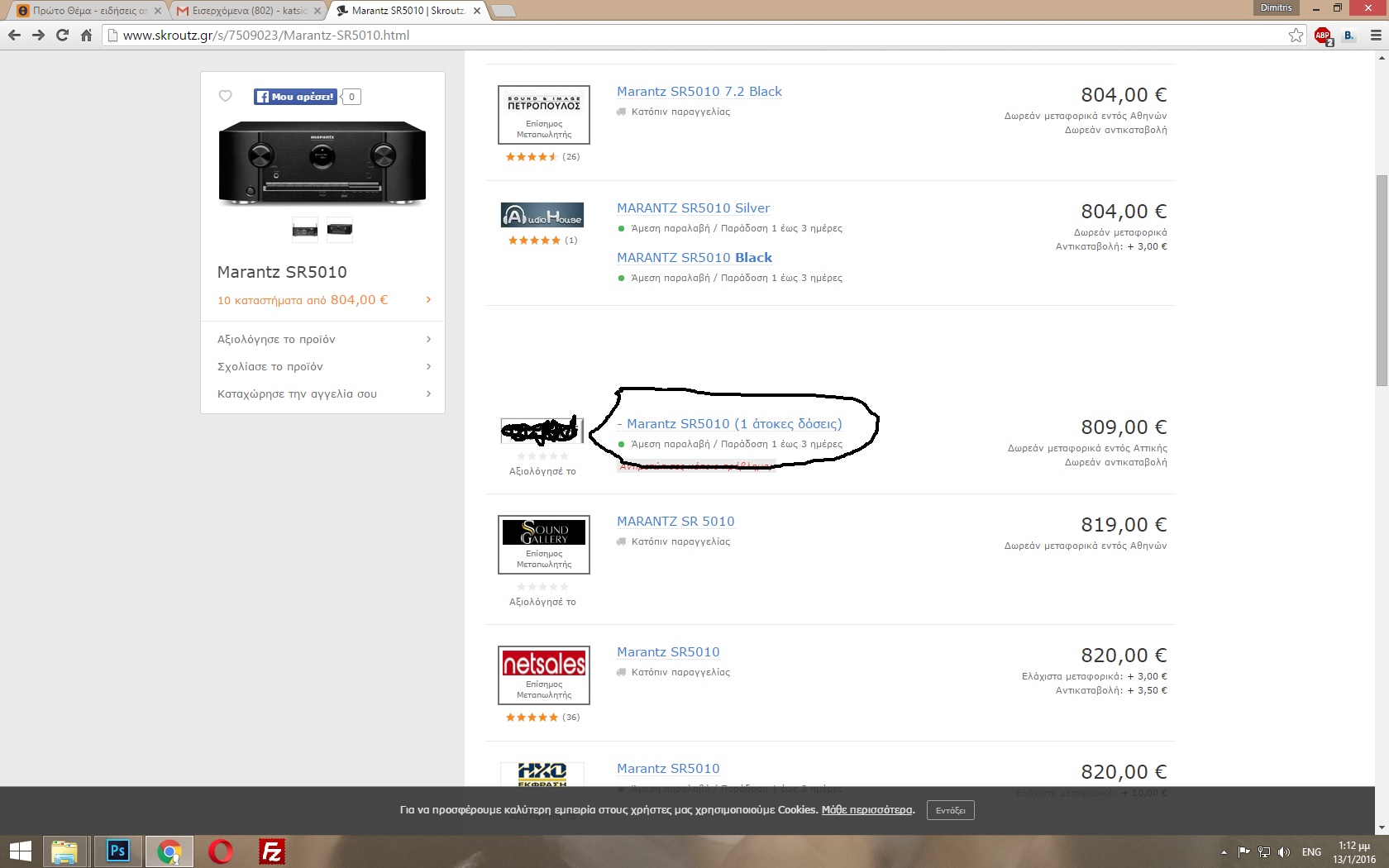
Task: Close the Πρώτο Θέμα tab
Action: coord(158,11)
